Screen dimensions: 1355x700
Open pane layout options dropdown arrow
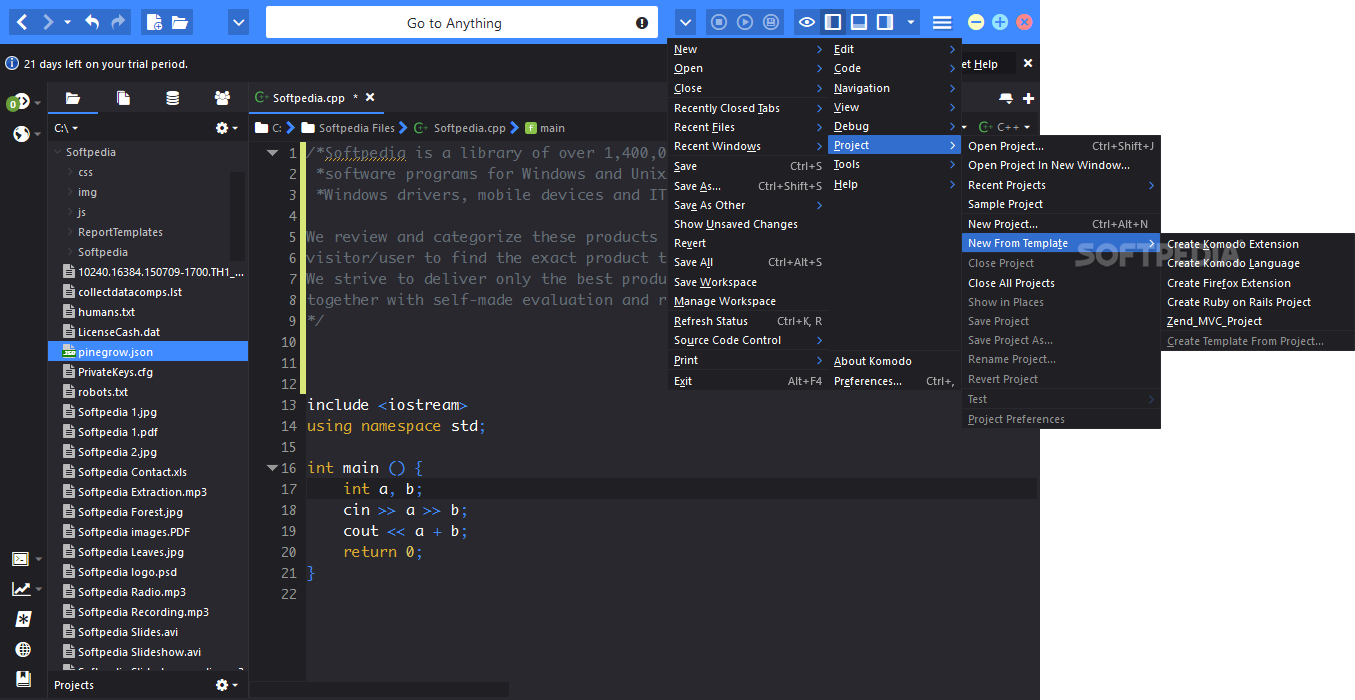(910, 22)
